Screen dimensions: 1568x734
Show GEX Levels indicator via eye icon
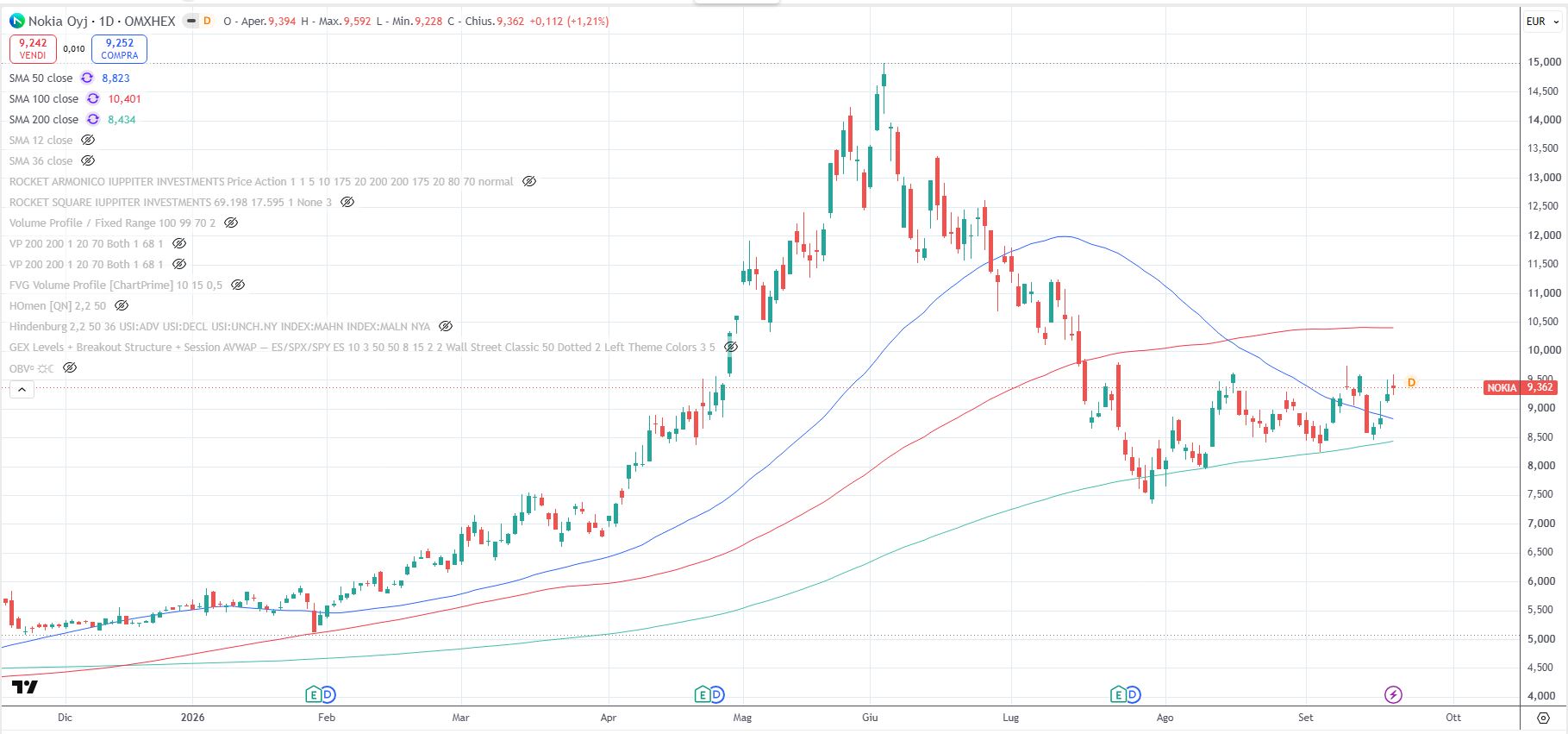pos(731,347)
